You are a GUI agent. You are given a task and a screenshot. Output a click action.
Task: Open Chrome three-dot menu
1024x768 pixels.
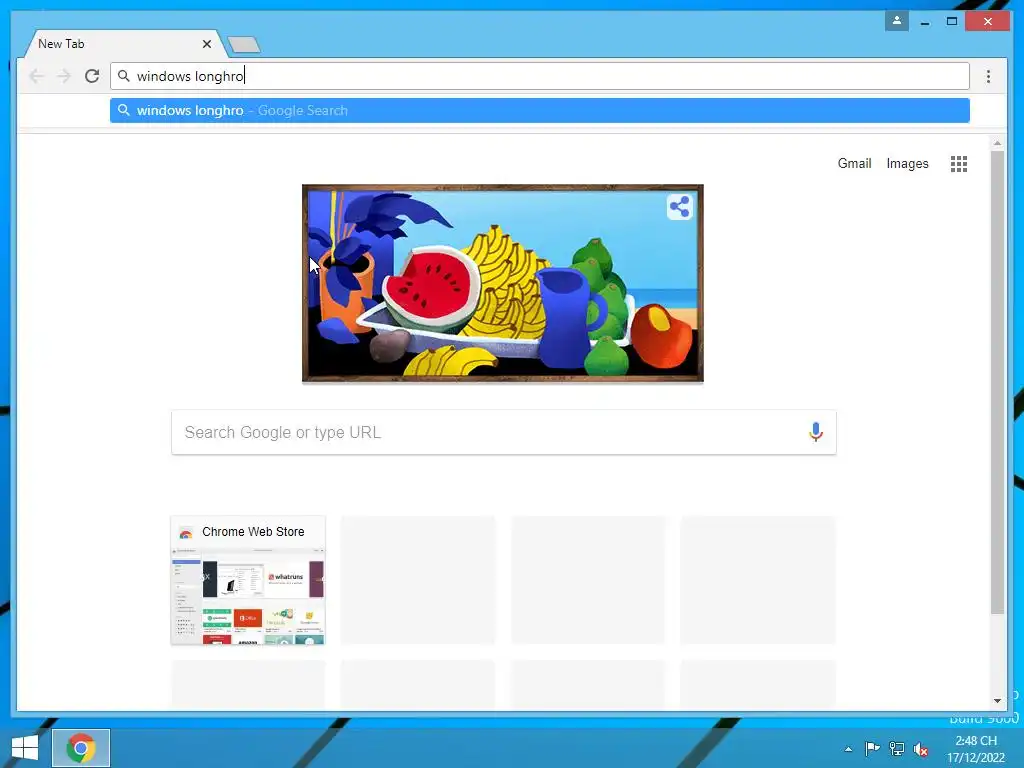[988, 76]
